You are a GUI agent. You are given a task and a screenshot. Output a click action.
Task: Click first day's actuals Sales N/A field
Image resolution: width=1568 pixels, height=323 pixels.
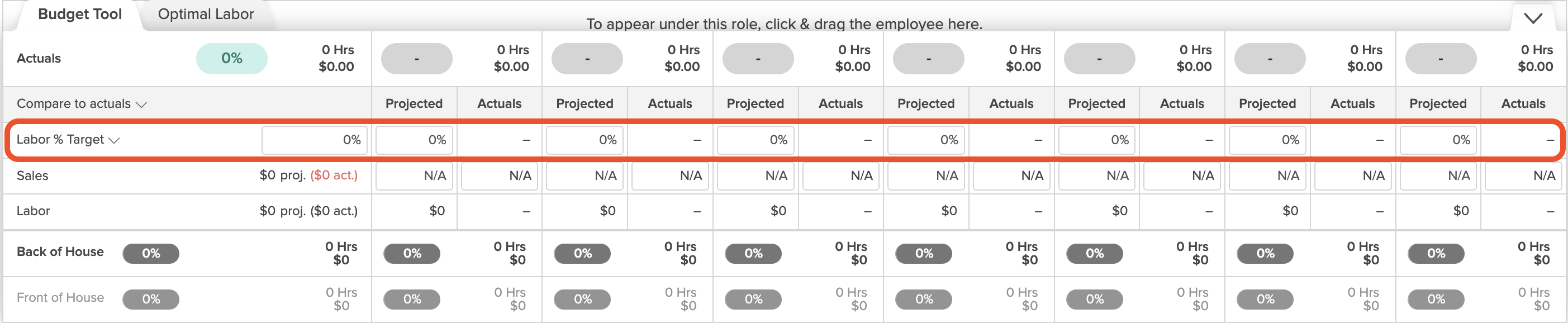pyautogui.click(x=499, y=176)
